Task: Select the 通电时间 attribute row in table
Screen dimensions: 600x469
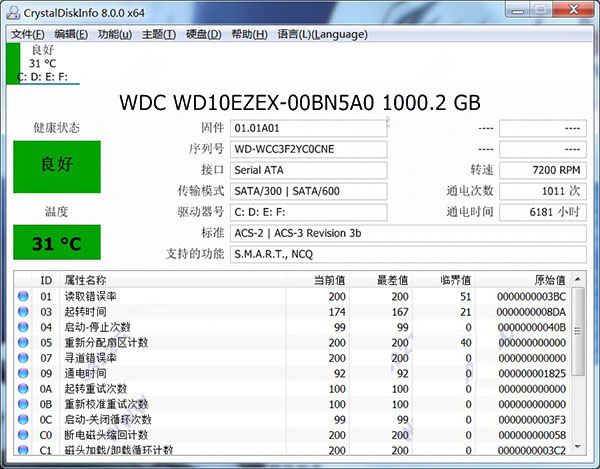Action: coord(293,373)
